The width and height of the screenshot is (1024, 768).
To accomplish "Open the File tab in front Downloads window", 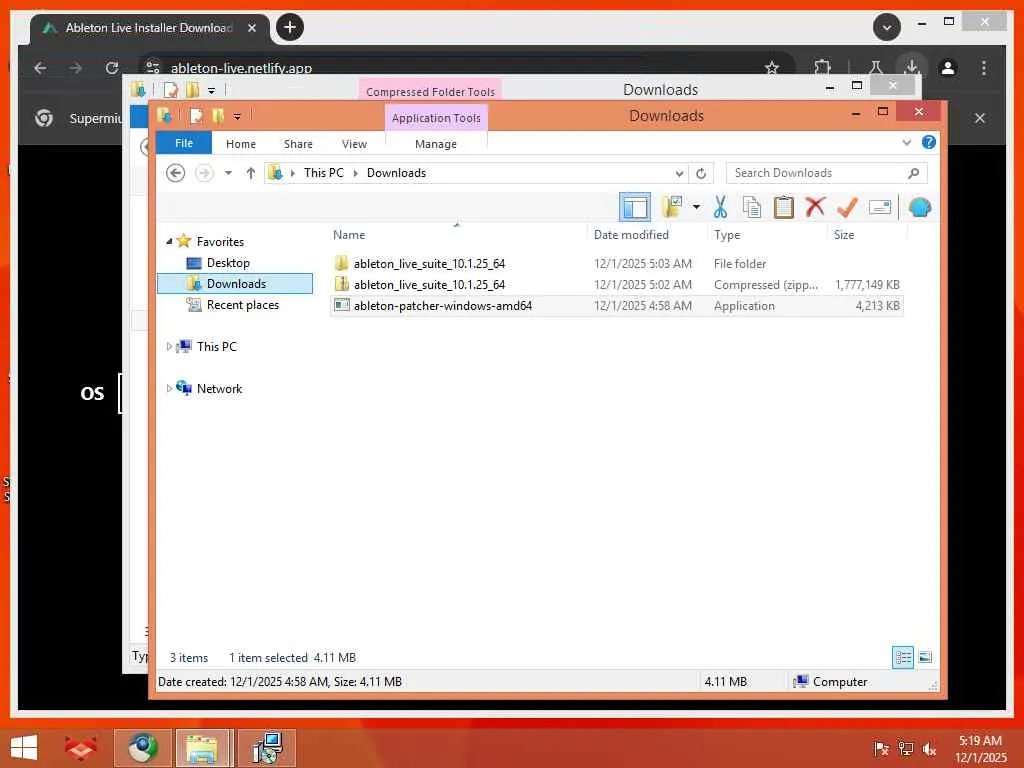I will point(184,143).
